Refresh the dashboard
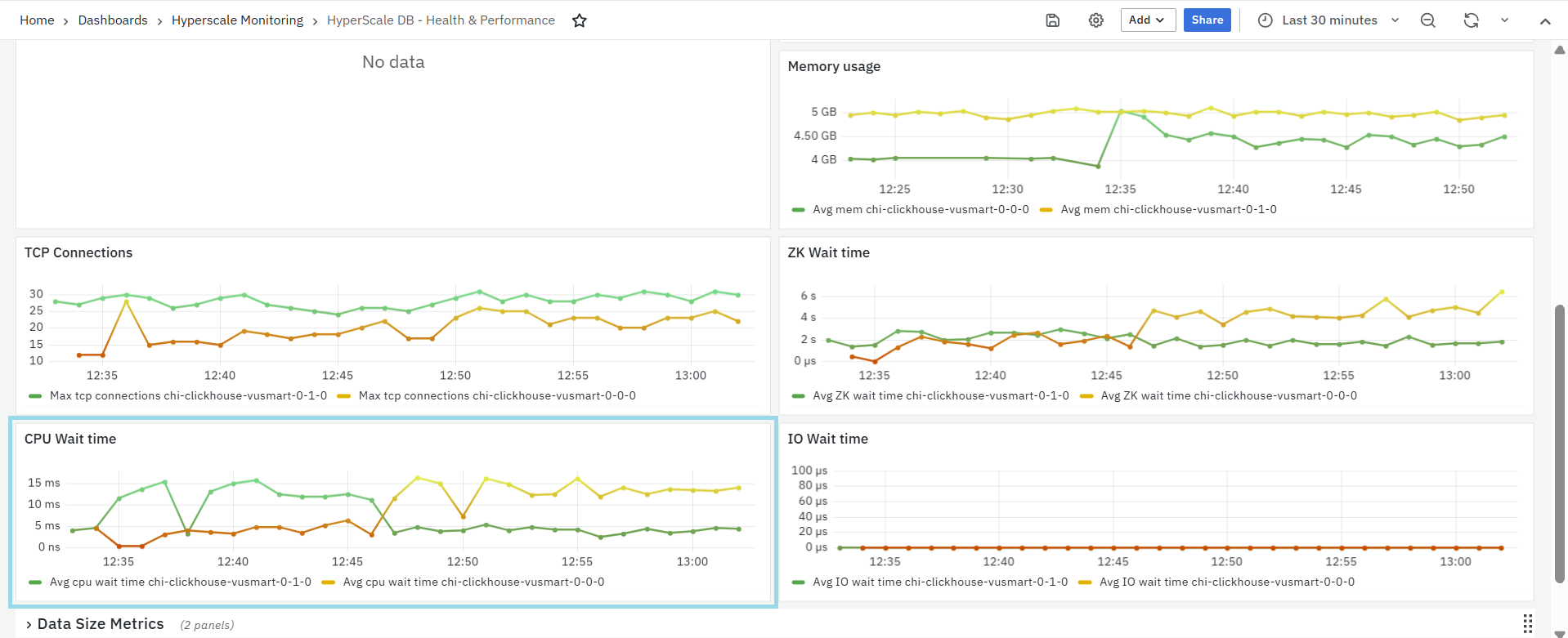Image resolution: width=1568 pixels, height=638 pixels. (x=1471, y=20)
